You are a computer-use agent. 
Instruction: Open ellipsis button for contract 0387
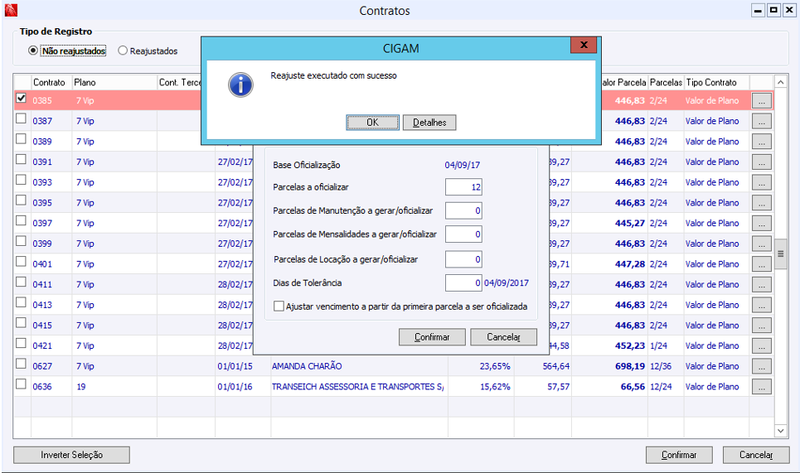click(761, 121)
